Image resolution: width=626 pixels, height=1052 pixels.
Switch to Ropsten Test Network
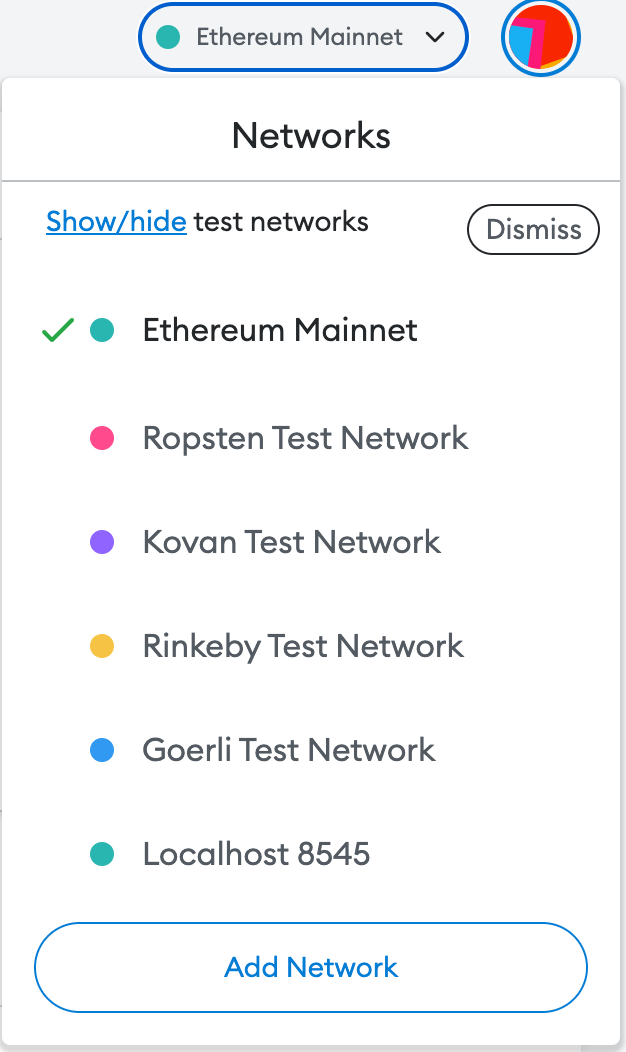(x=305, y=438)
